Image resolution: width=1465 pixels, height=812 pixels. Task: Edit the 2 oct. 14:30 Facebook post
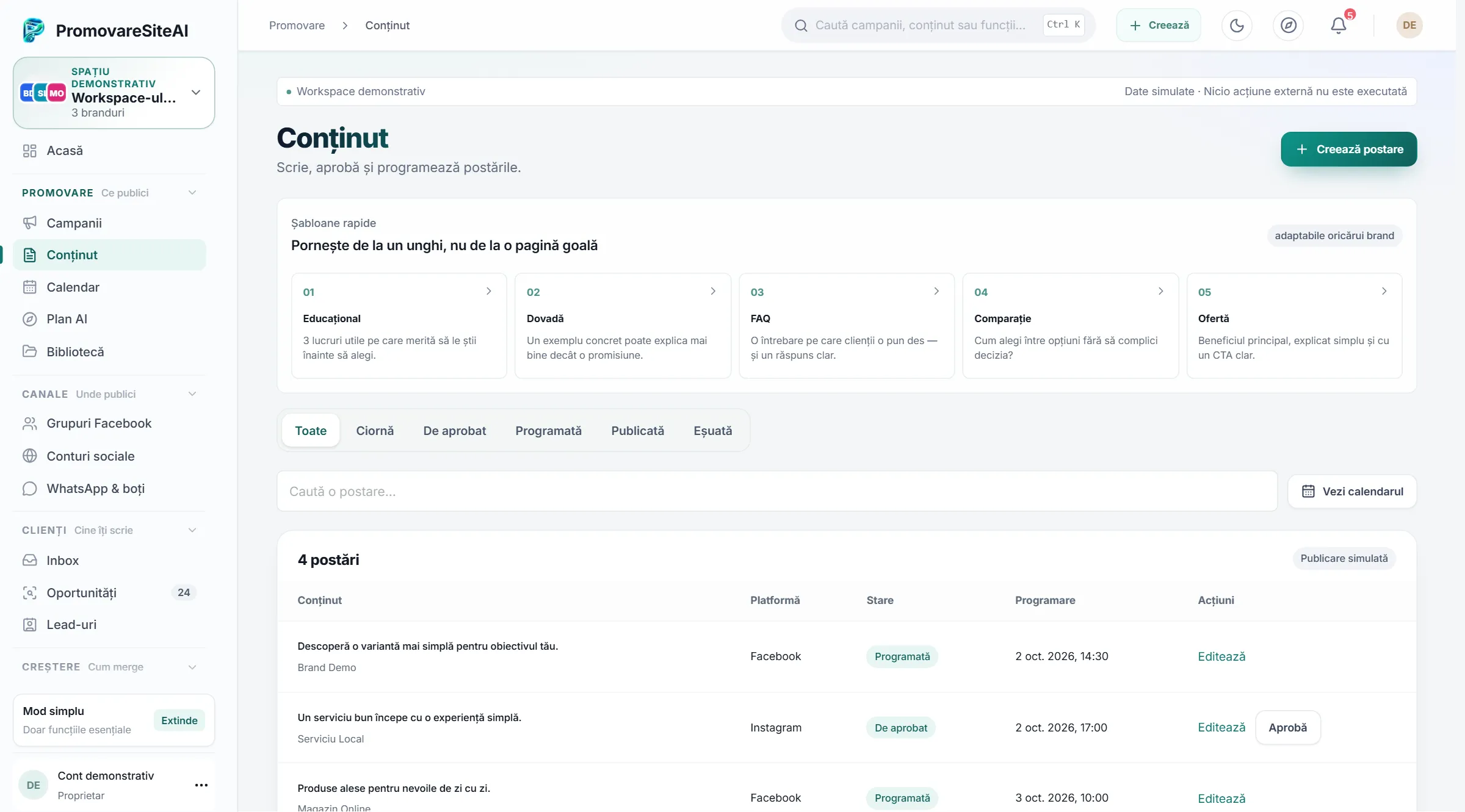coord(1221,656)
